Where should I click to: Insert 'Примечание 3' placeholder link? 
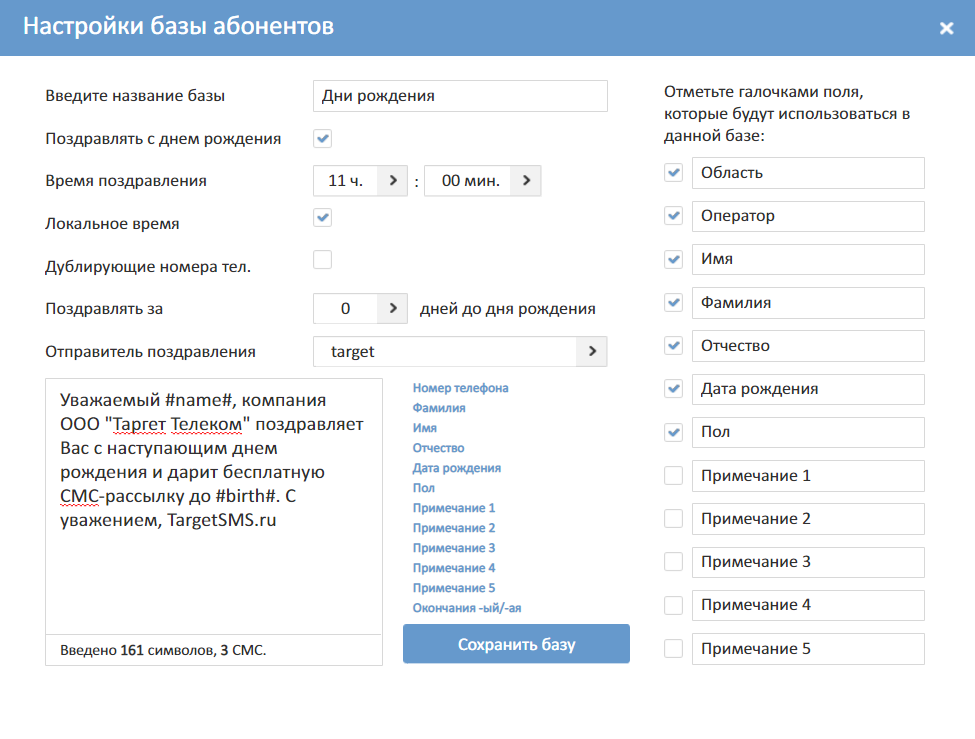(x=454, y=547)
